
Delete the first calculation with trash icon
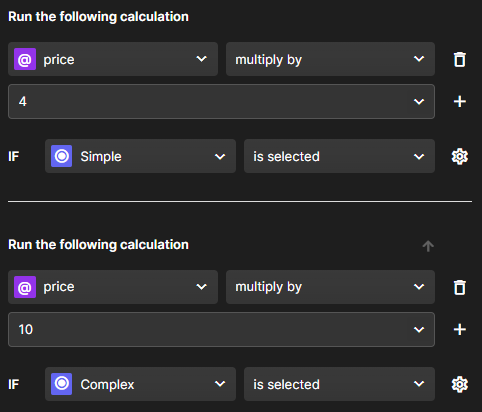460,59
